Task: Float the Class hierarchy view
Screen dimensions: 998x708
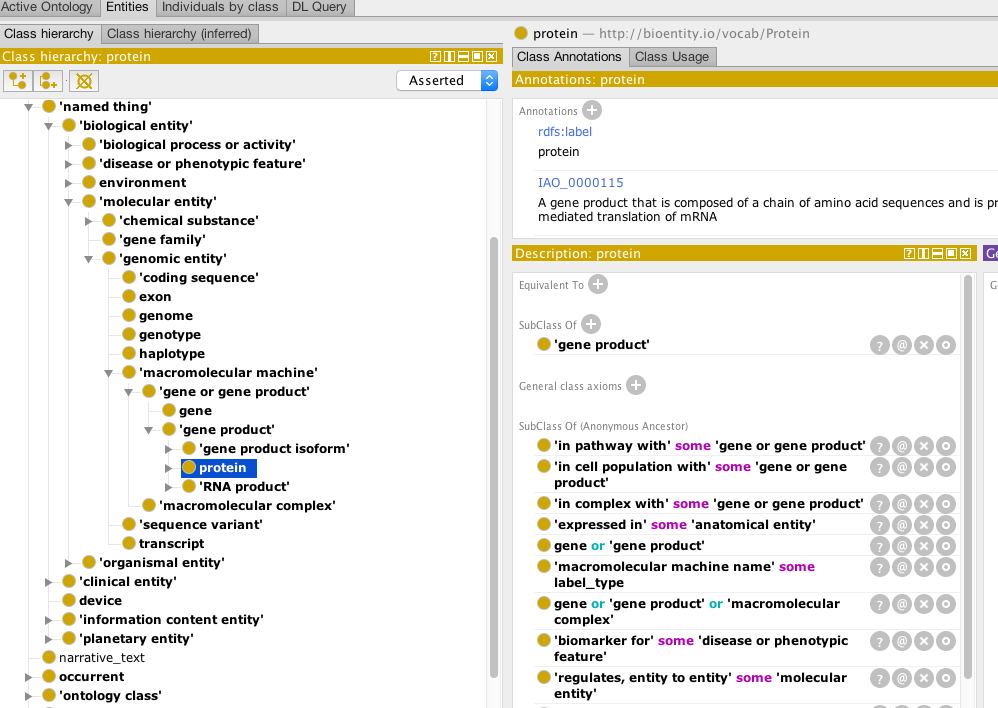Action: click(x=477, y=57)
